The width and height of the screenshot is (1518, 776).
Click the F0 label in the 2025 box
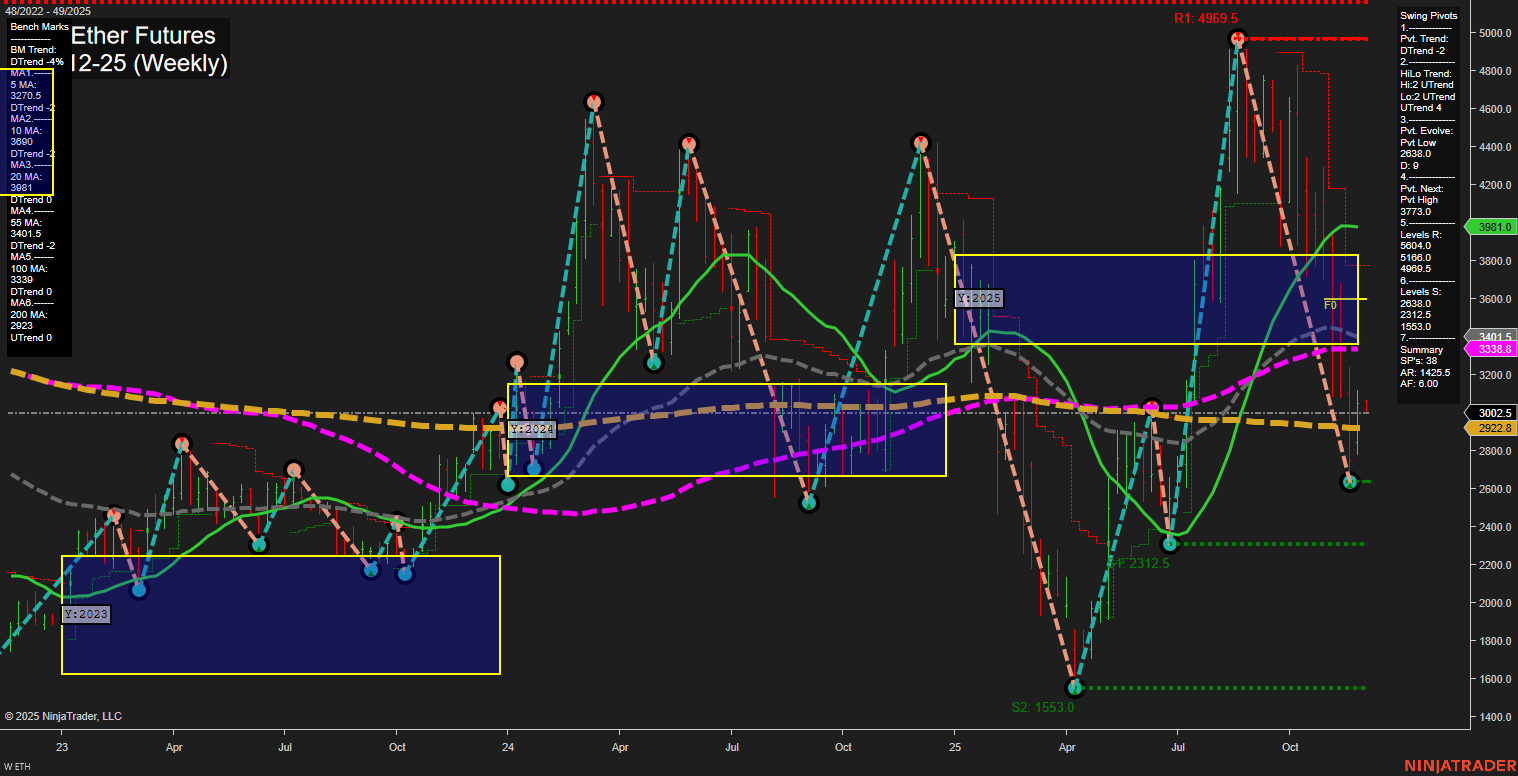click(1330, 305)
